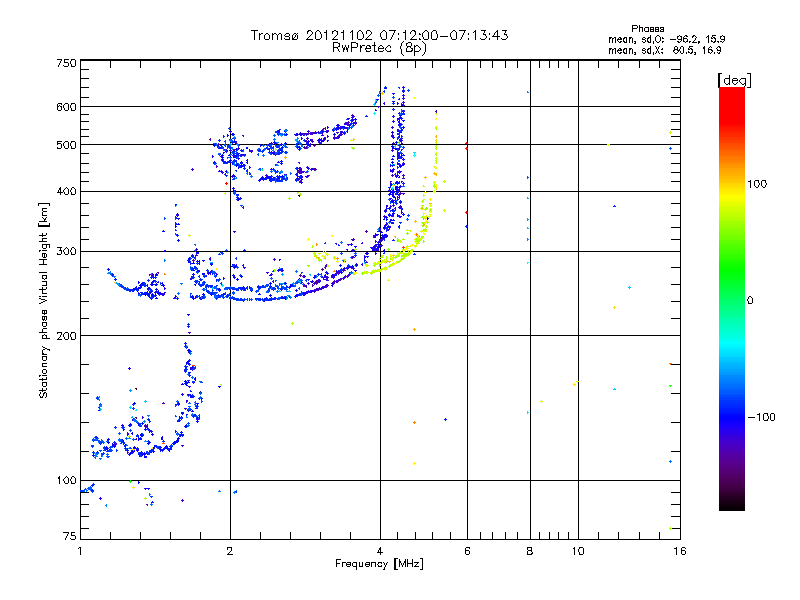This screenshot has height=600, width=800.
Task: Click the x-axis '4' tick label
Action: pos(380,551)
